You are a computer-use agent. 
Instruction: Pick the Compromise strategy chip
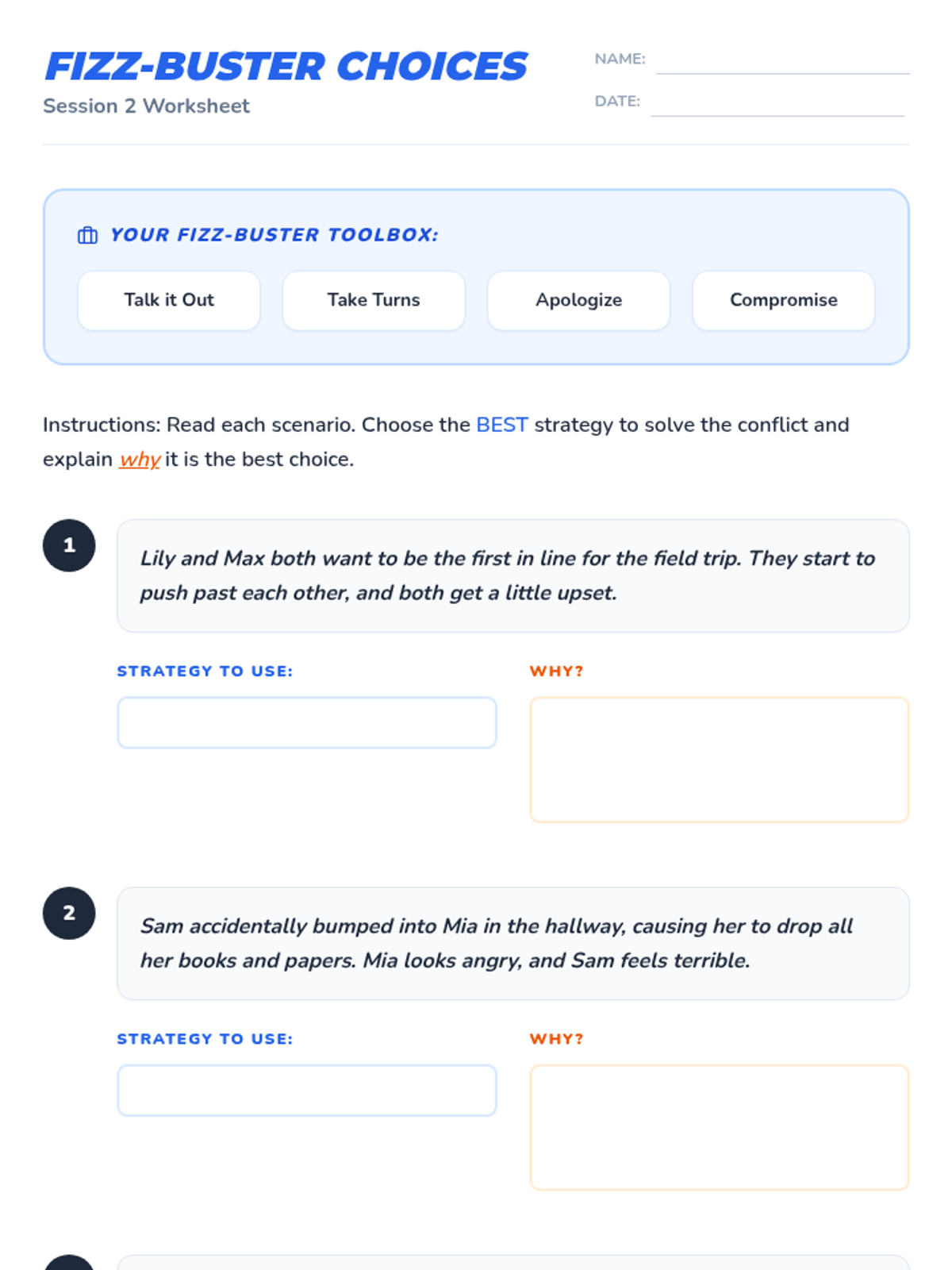click(x=783, y=300)
